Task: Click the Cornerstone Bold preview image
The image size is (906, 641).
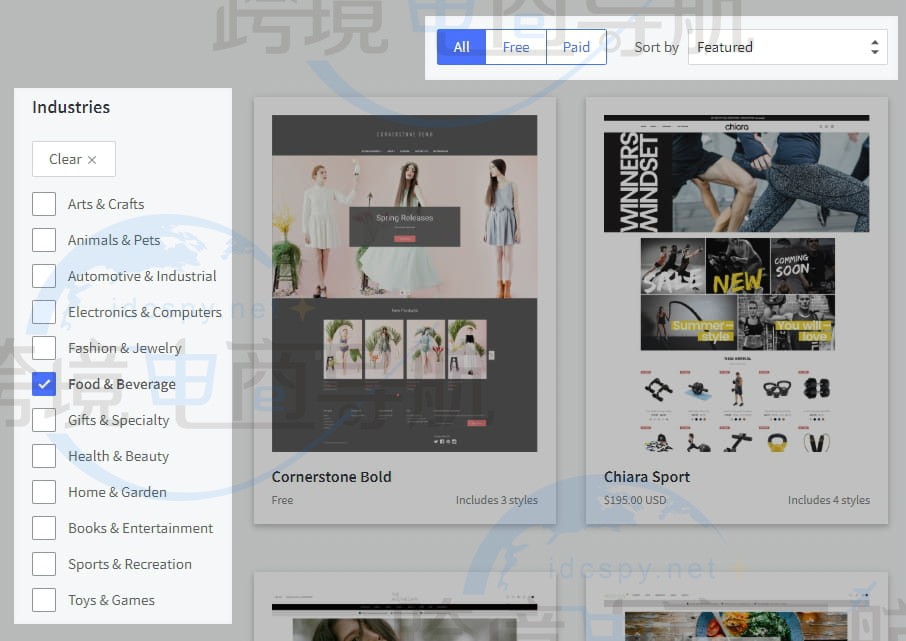Action: coord(404,283)
